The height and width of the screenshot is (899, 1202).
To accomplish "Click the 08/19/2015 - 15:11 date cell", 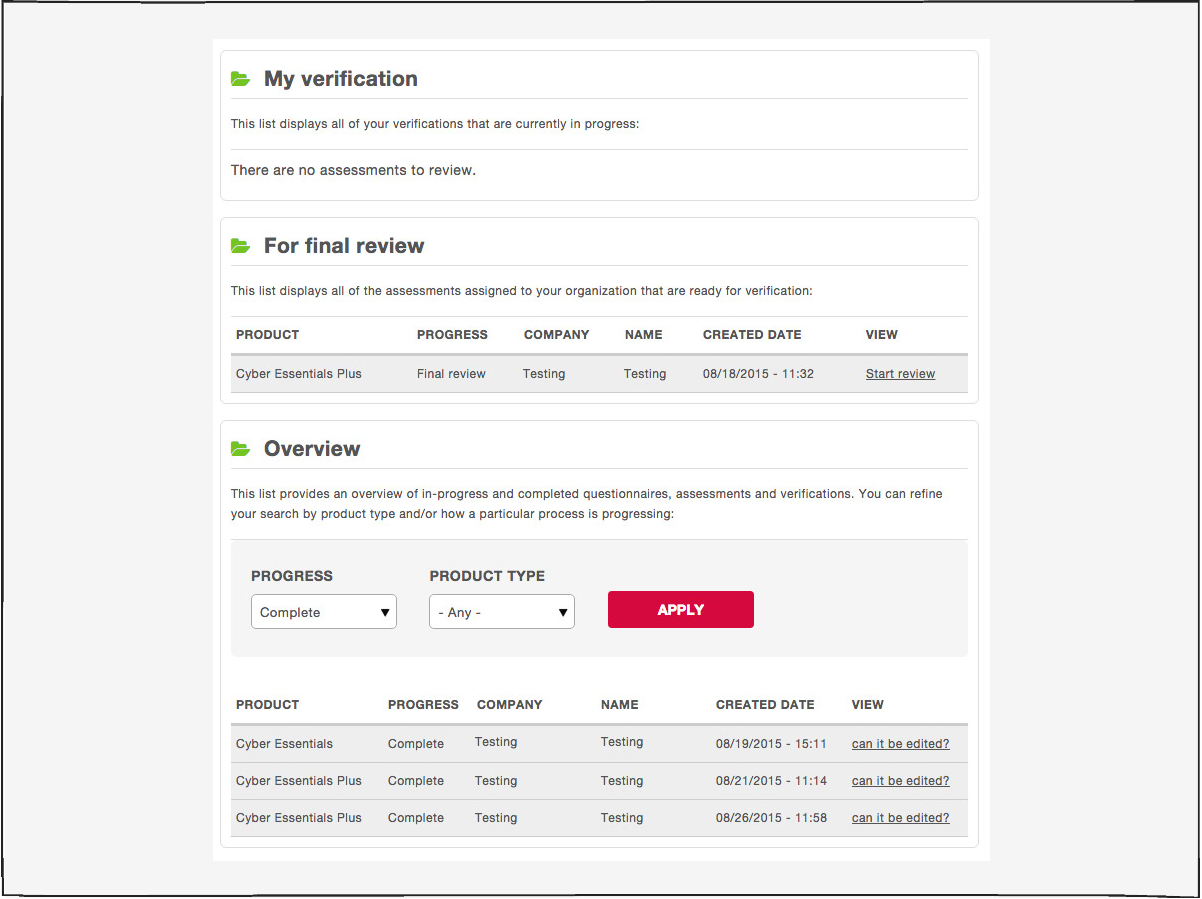I will point(771,744).
